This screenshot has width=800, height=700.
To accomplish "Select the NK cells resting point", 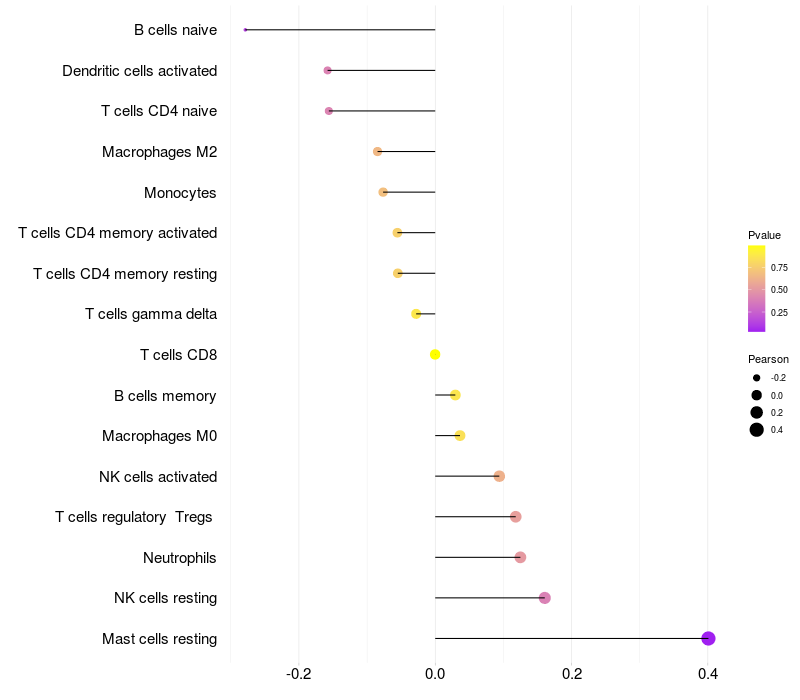I will 544,597.
